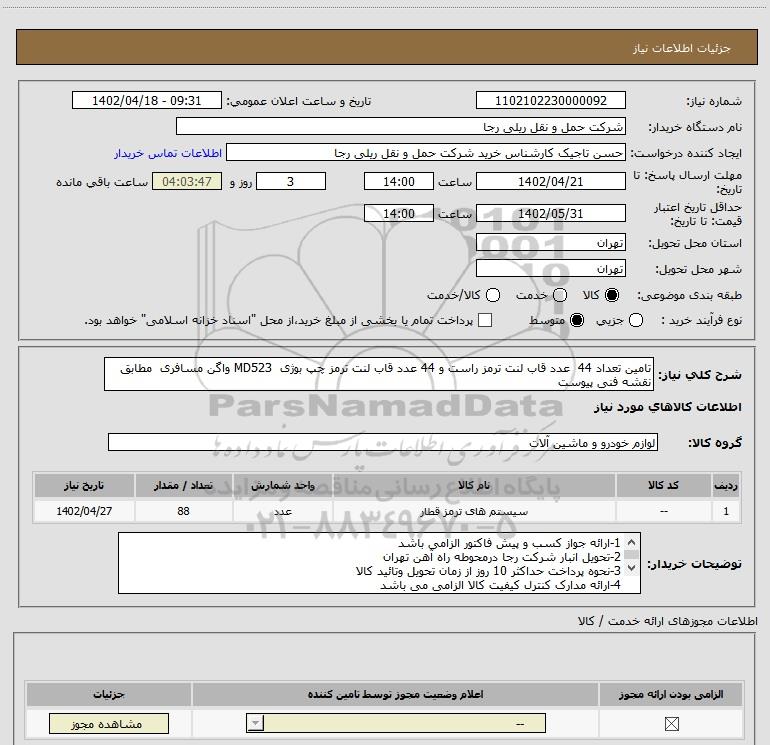Click the واحد شمارش column header
The image size is (770, 745).
tap(283, 485)
